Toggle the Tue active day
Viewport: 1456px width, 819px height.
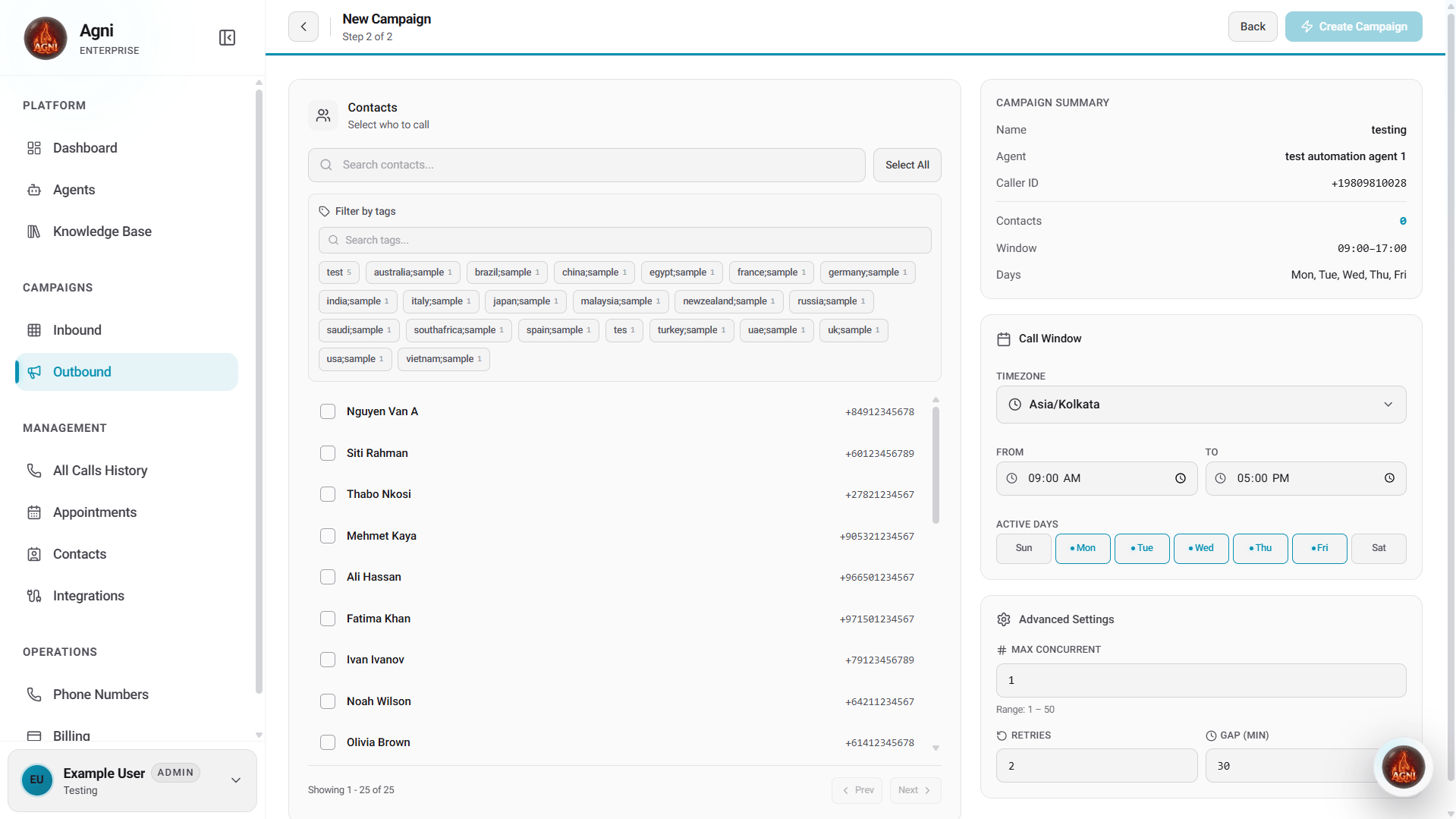pyautogui.click(x=1142, y=548)
